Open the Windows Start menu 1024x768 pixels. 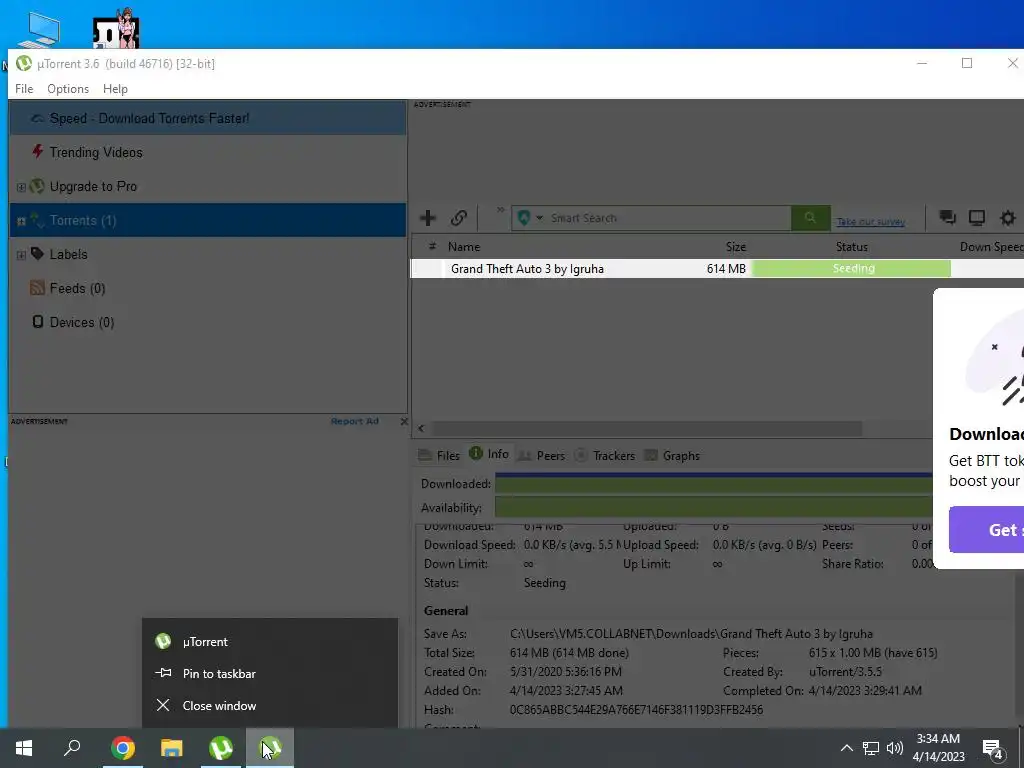(24, 748)
